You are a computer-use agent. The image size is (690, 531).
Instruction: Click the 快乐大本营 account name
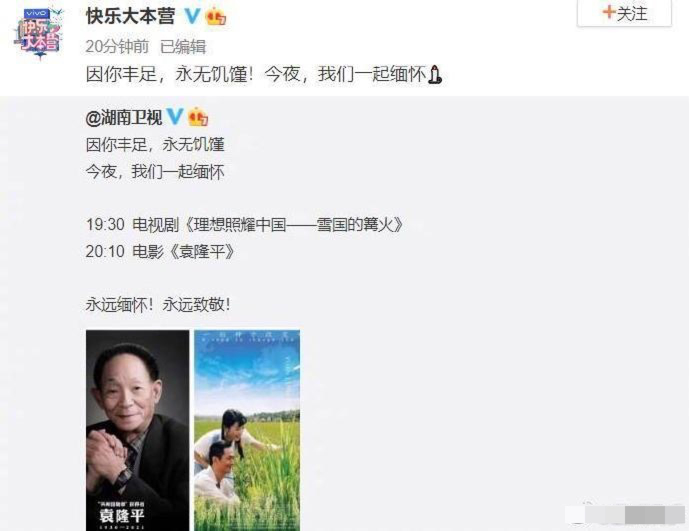[130, 16]
